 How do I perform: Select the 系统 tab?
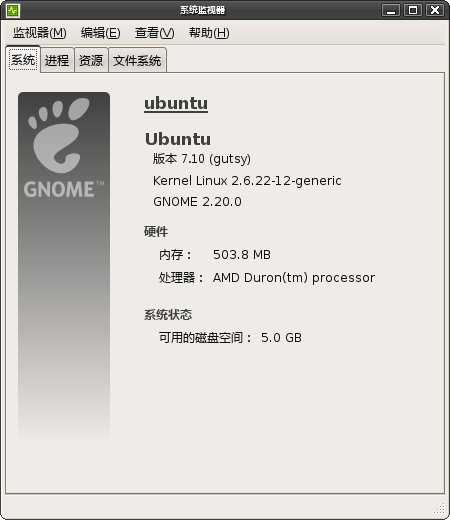(x=23, y=60)
